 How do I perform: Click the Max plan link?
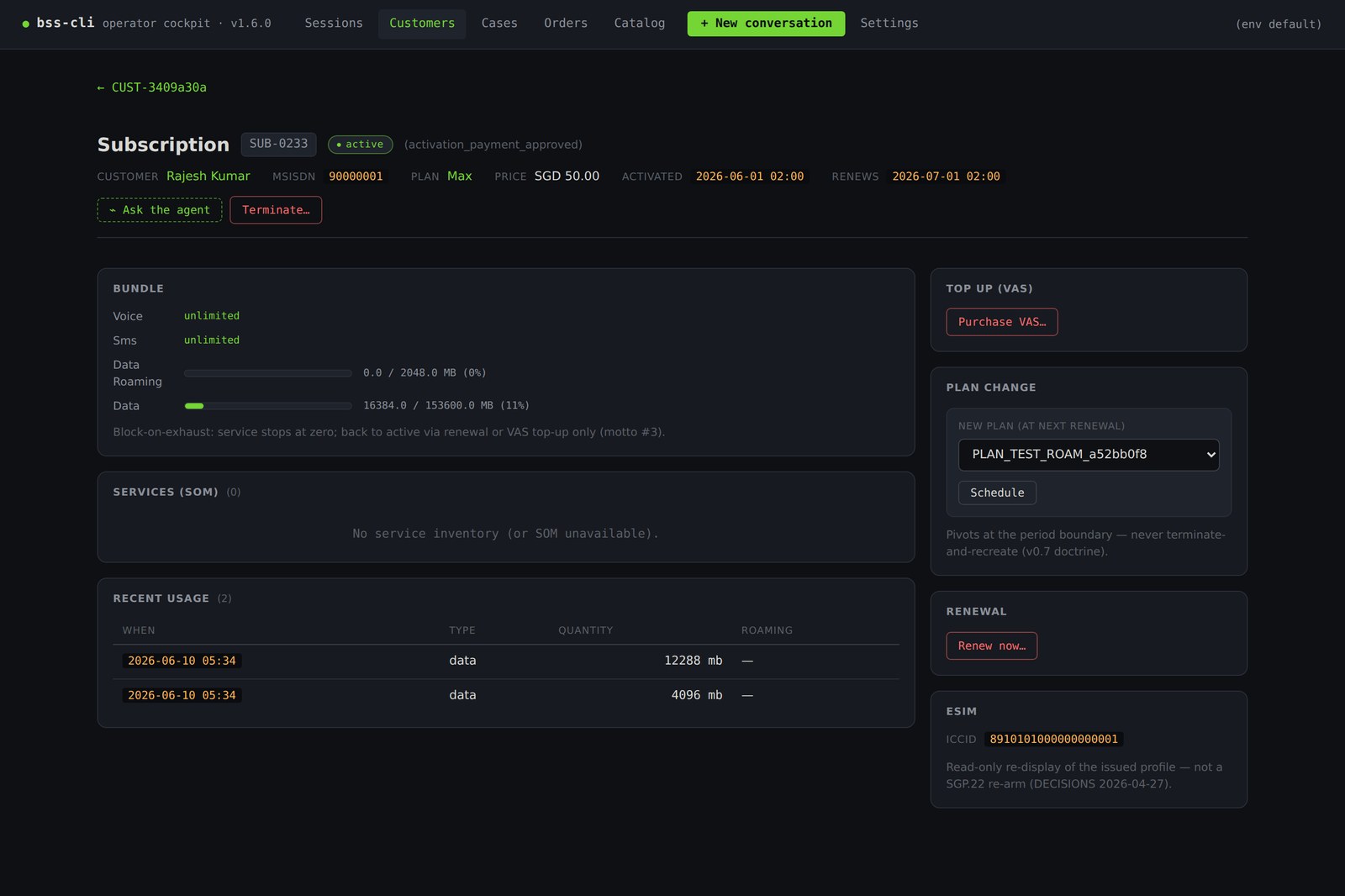pyautogui.click(x=460, y=176)
